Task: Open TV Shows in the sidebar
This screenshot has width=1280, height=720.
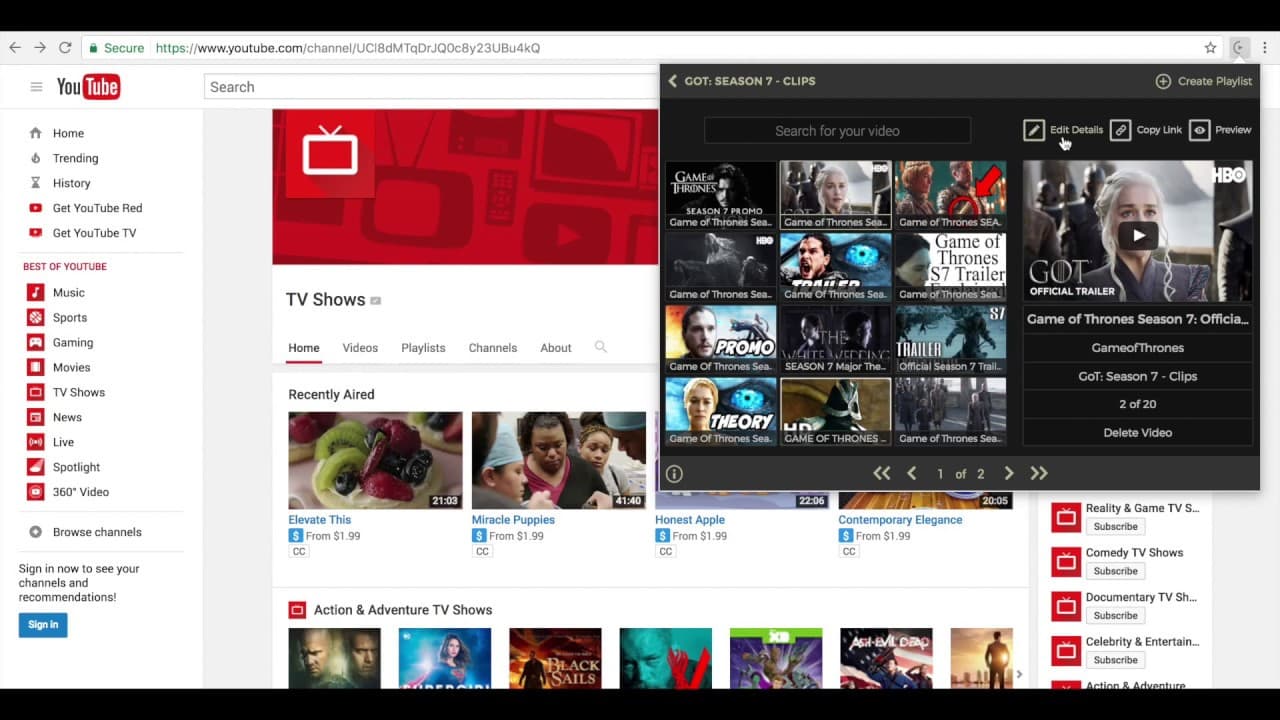Action: [x=78, y=393]
